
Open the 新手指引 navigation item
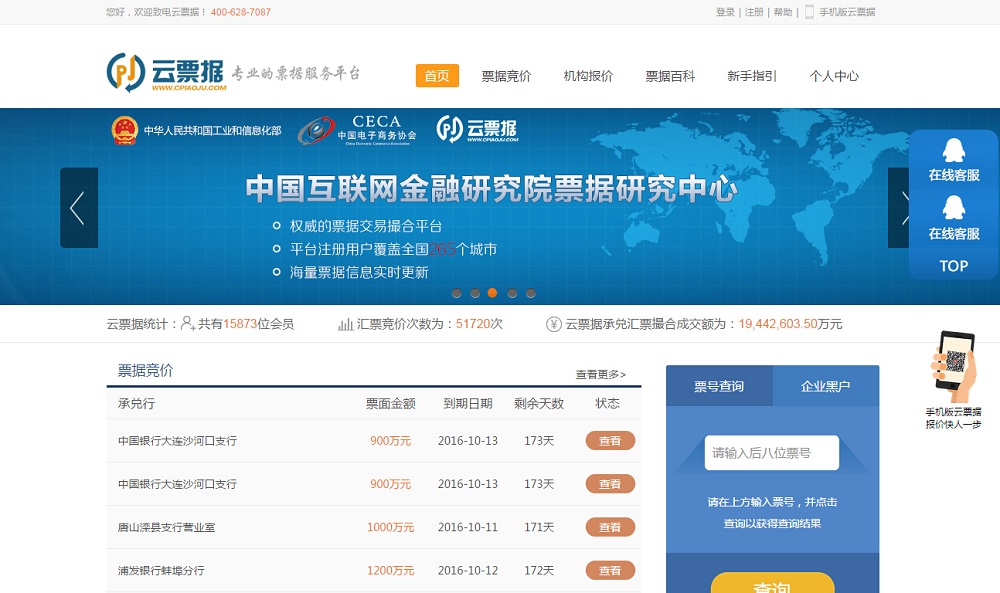point(752,77)
